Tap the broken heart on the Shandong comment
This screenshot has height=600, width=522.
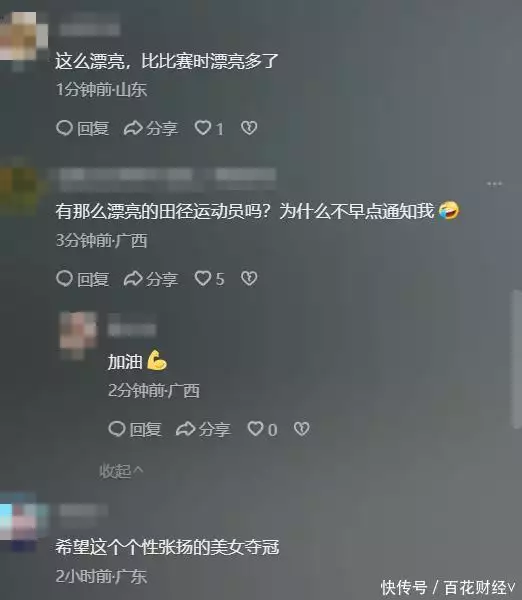click(249, 128)
